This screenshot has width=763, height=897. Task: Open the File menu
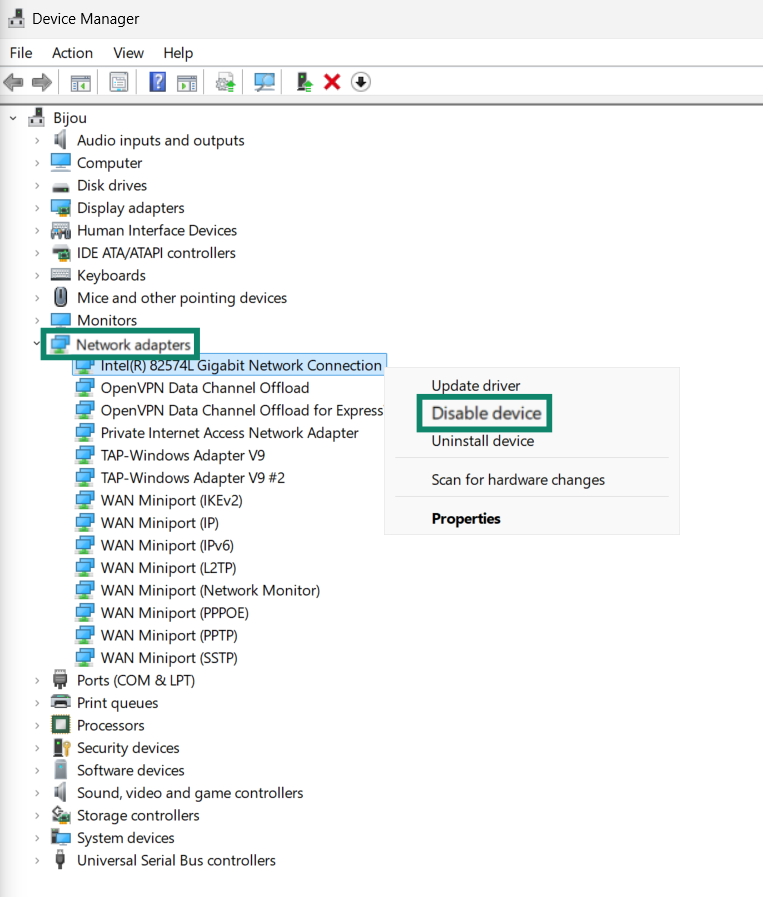pyautogui.click(x=21, y=53)
